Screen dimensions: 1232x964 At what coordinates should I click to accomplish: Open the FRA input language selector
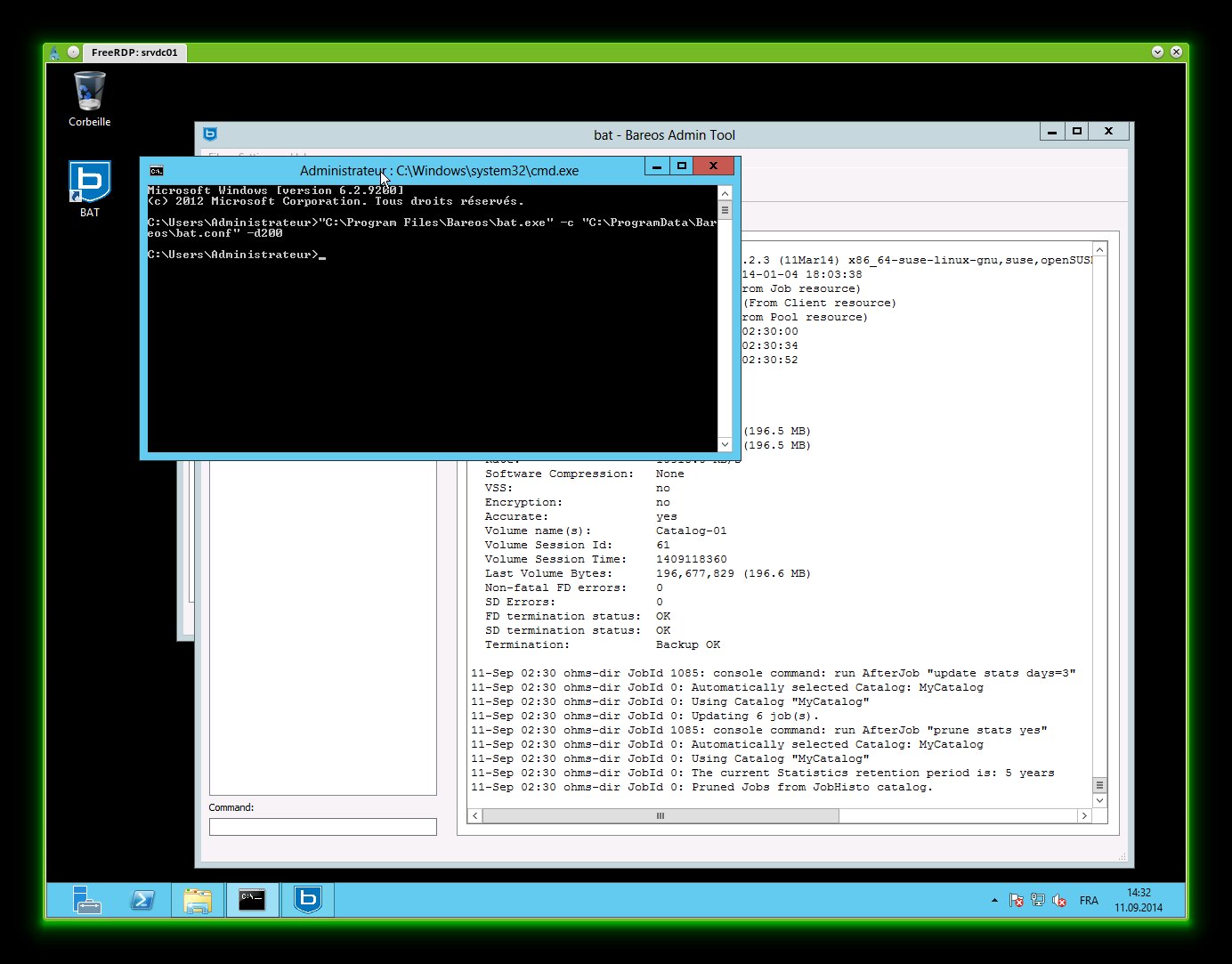1088,901
